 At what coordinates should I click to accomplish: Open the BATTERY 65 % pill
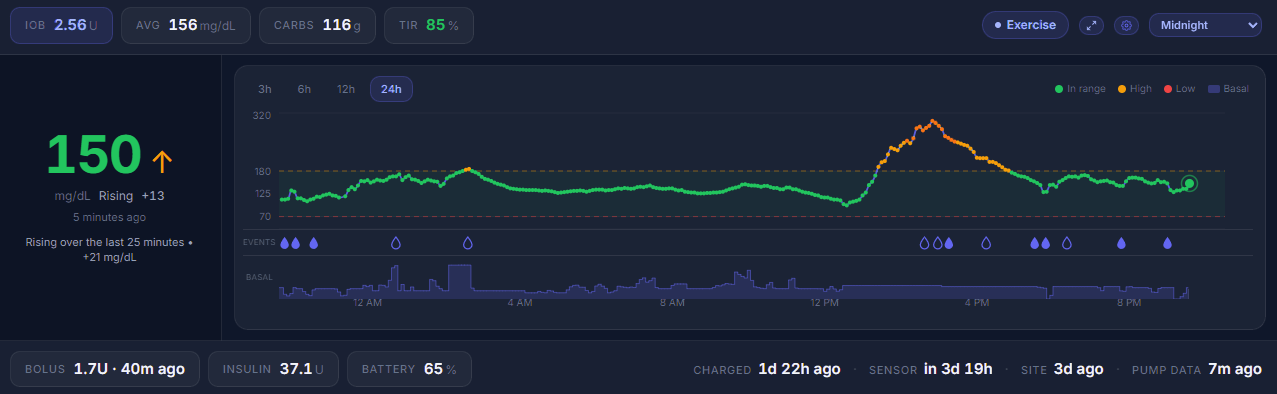[409, 369]
